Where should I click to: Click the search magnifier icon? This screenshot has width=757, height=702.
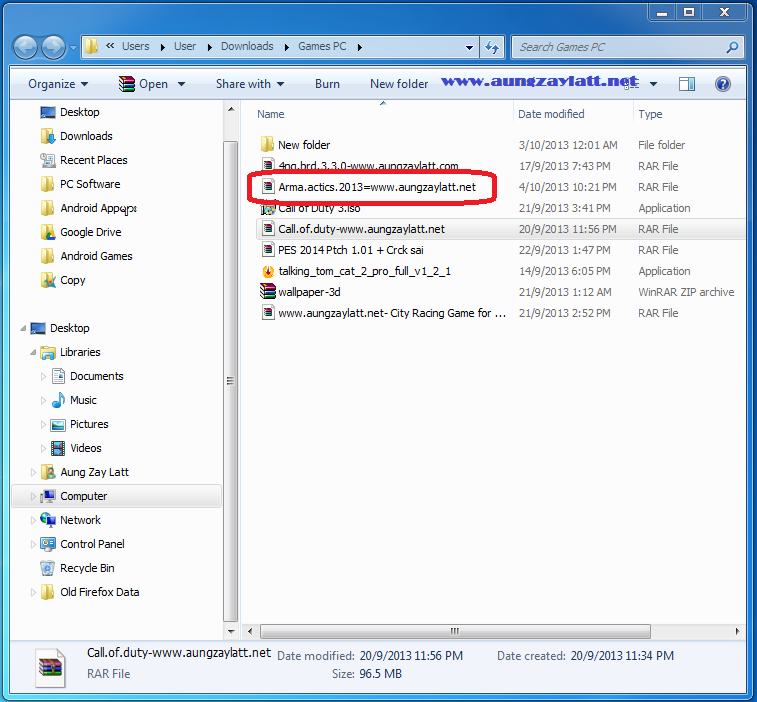pos(732,47)
